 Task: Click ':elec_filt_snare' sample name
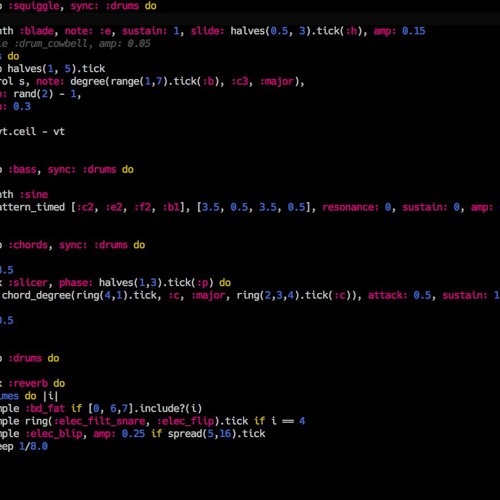pyautogui.click(x=99, y=421)
